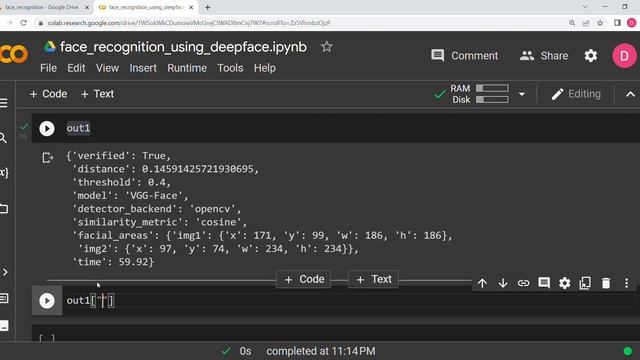Expand the left sidebar arrow
The height and width of the screenshot is (360, 640).
tap(5, 272)
